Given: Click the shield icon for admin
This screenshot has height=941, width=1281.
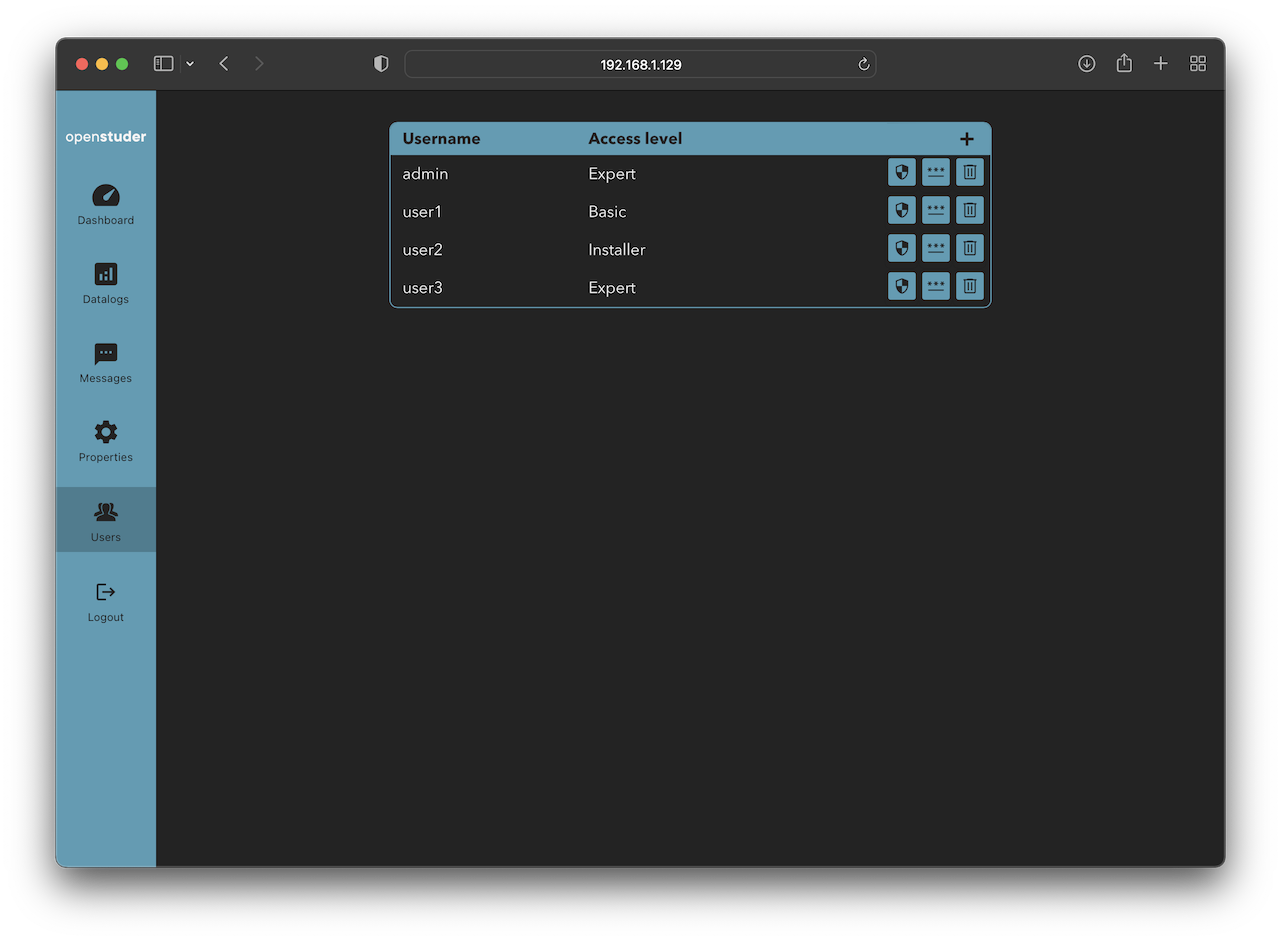Looking at the screenshot, I should (901, 172).
